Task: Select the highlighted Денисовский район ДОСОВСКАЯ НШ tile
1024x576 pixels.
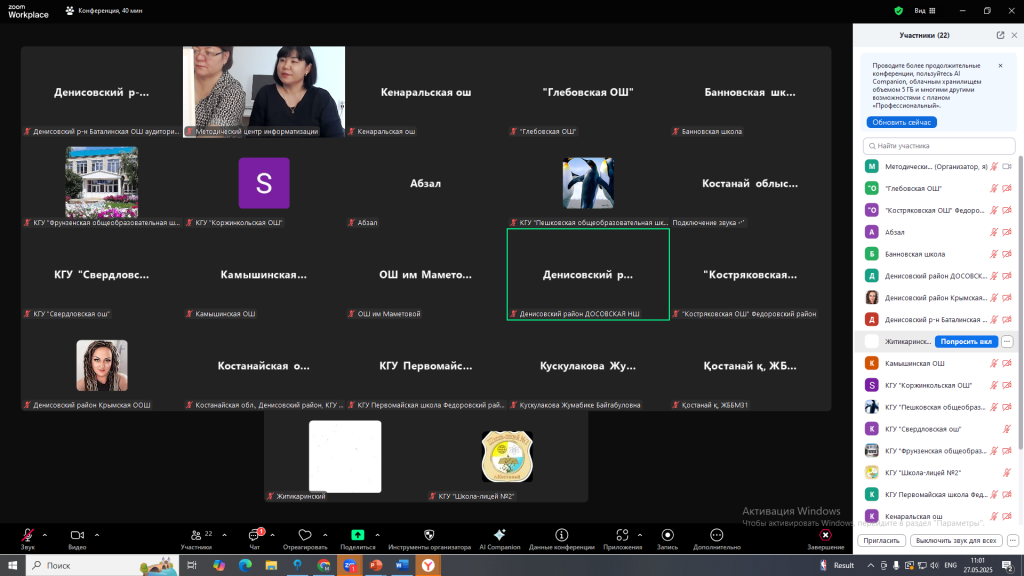Action: click(x=588, y=274)
